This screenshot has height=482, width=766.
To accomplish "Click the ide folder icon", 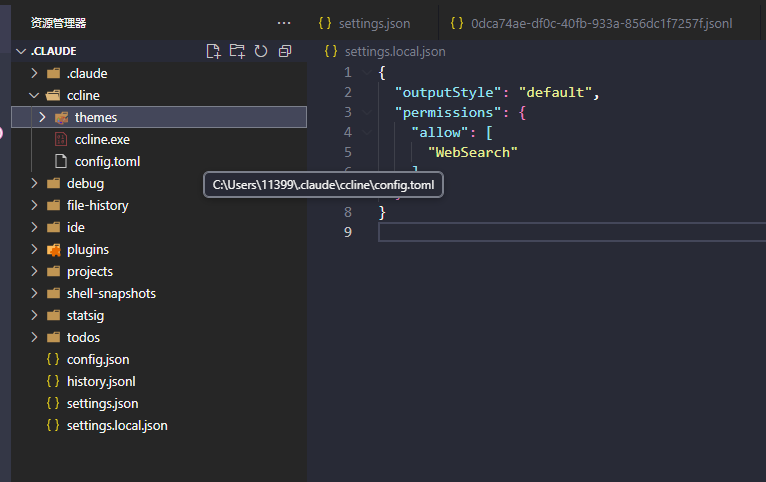I will coord(53,228).
